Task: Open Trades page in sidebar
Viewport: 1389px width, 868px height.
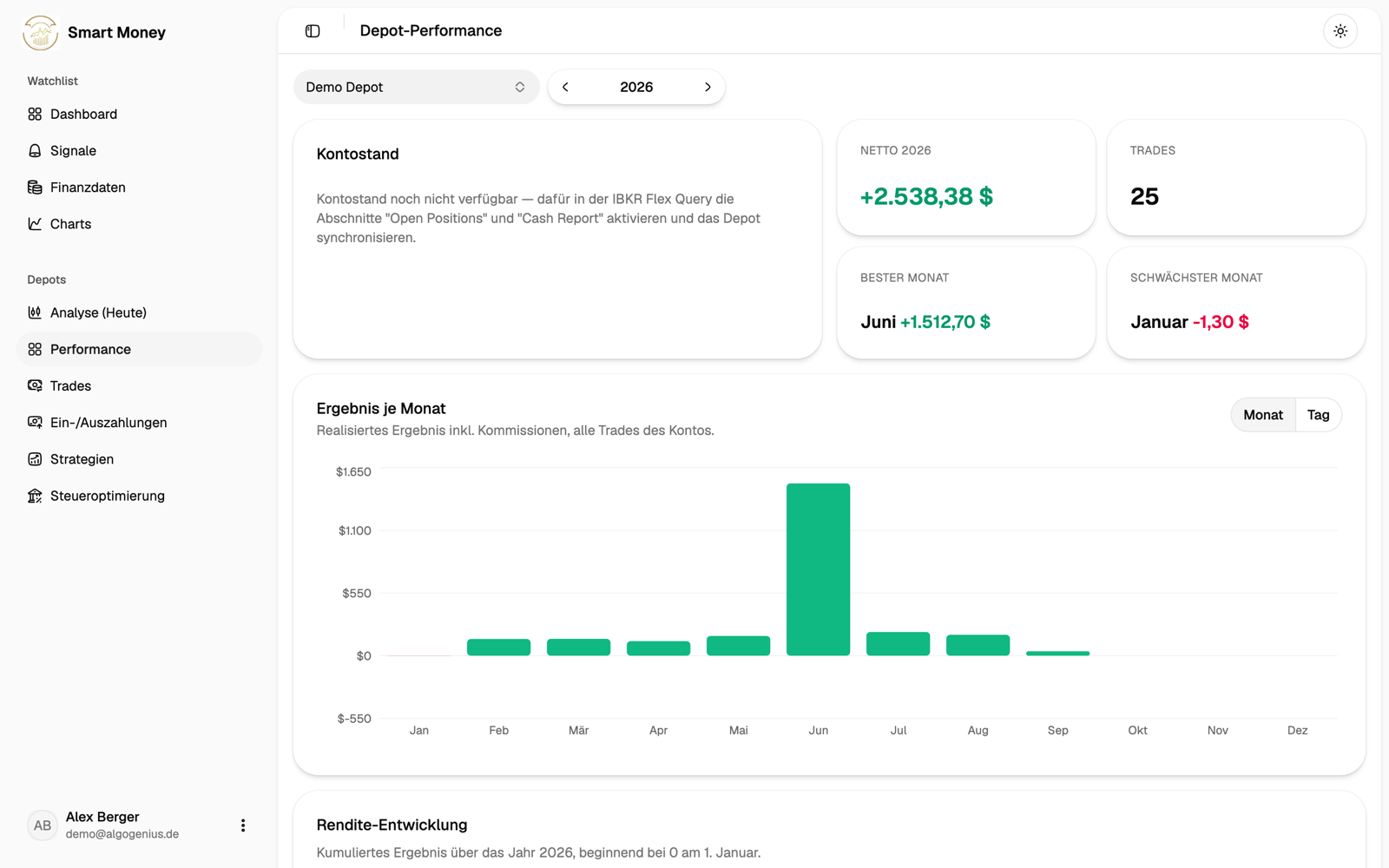Action: (x=139, y=385)
